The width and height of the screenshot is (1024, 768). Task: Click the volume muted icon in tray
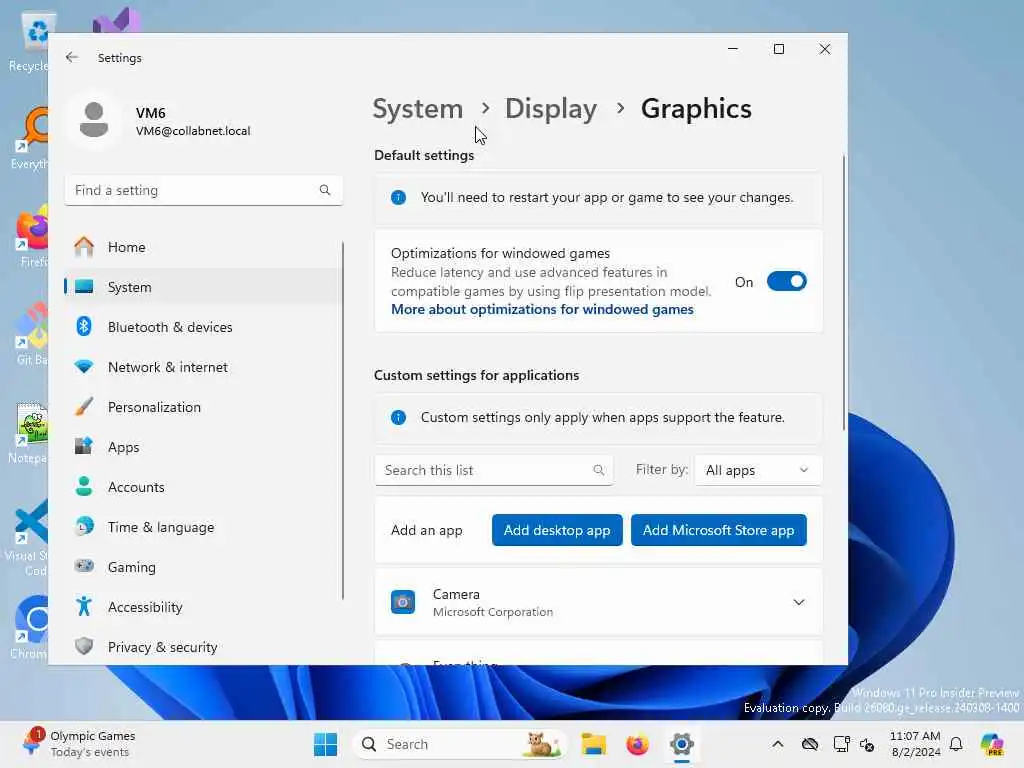[x=867, y=744]
